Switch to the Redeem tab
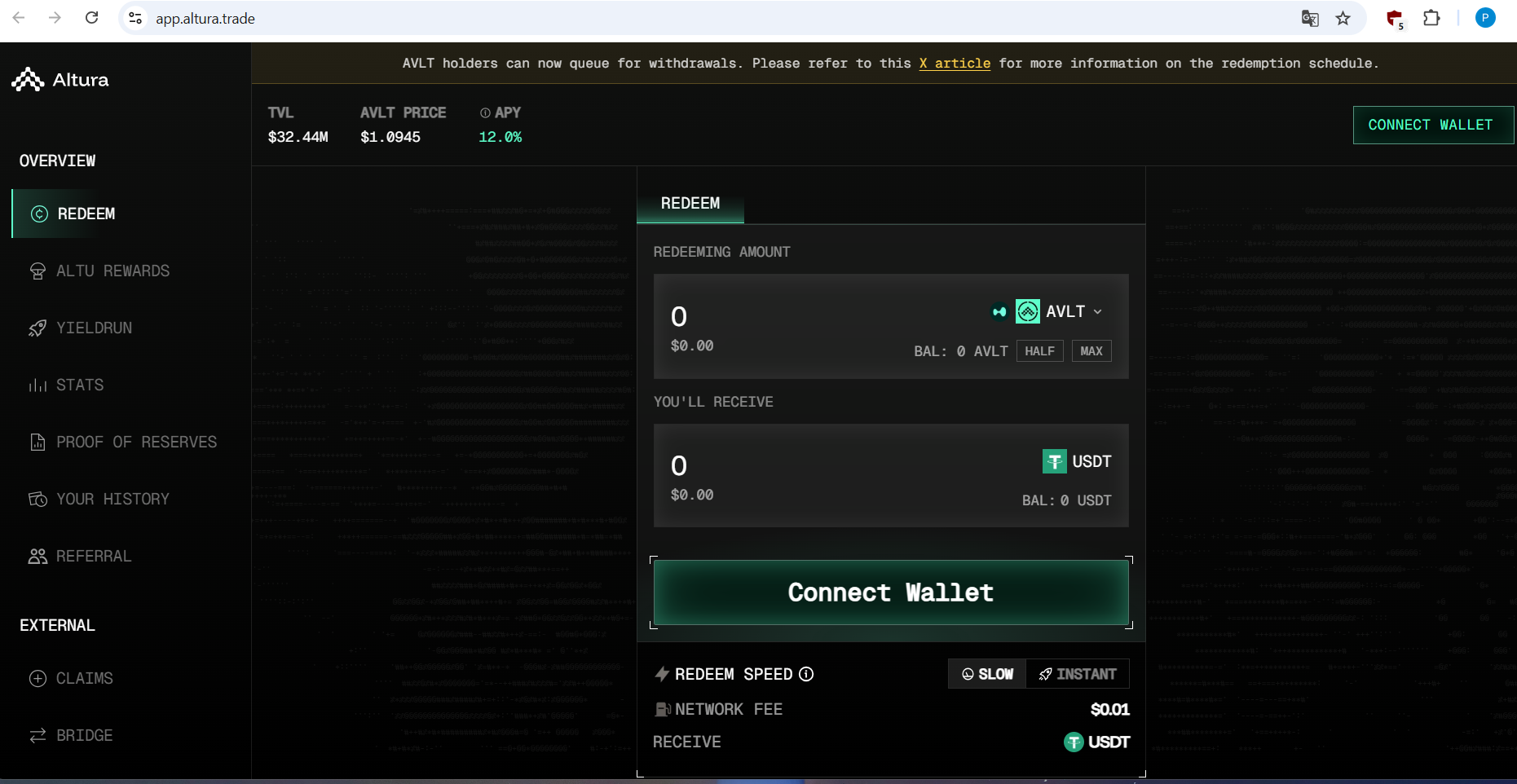The image size is (1517, 784). (x=690, y=203)
